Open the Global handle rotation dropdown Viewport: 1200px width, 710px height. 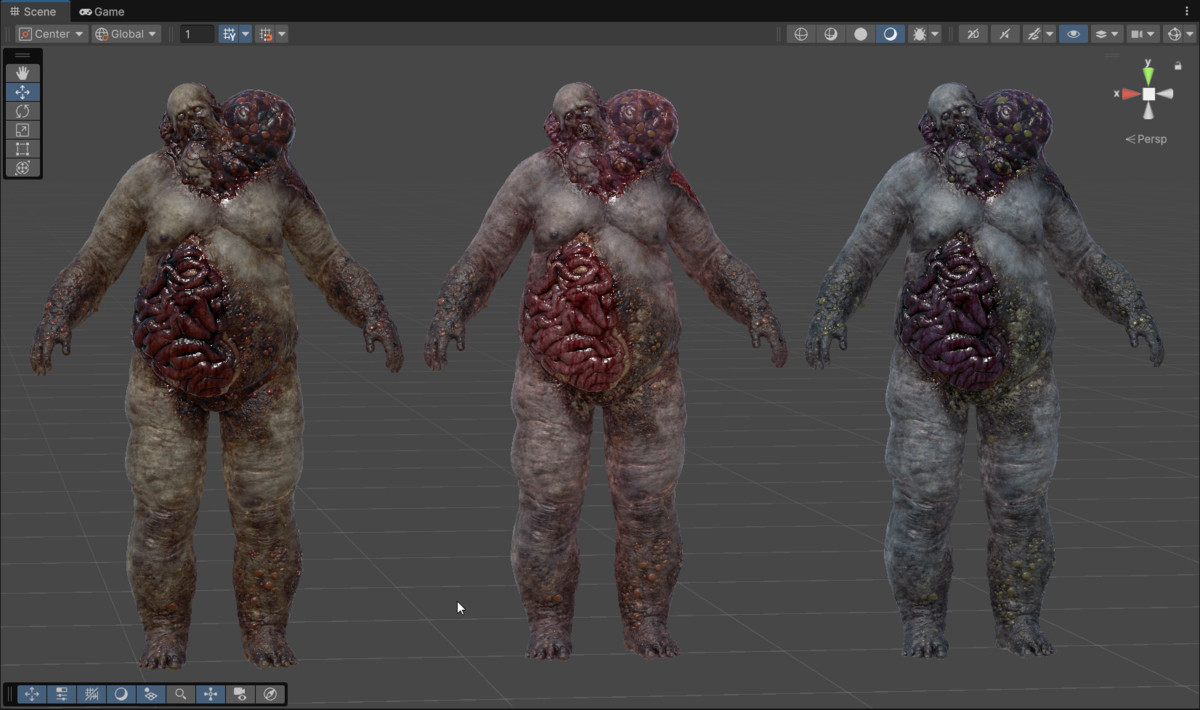[x=126, y=34]
